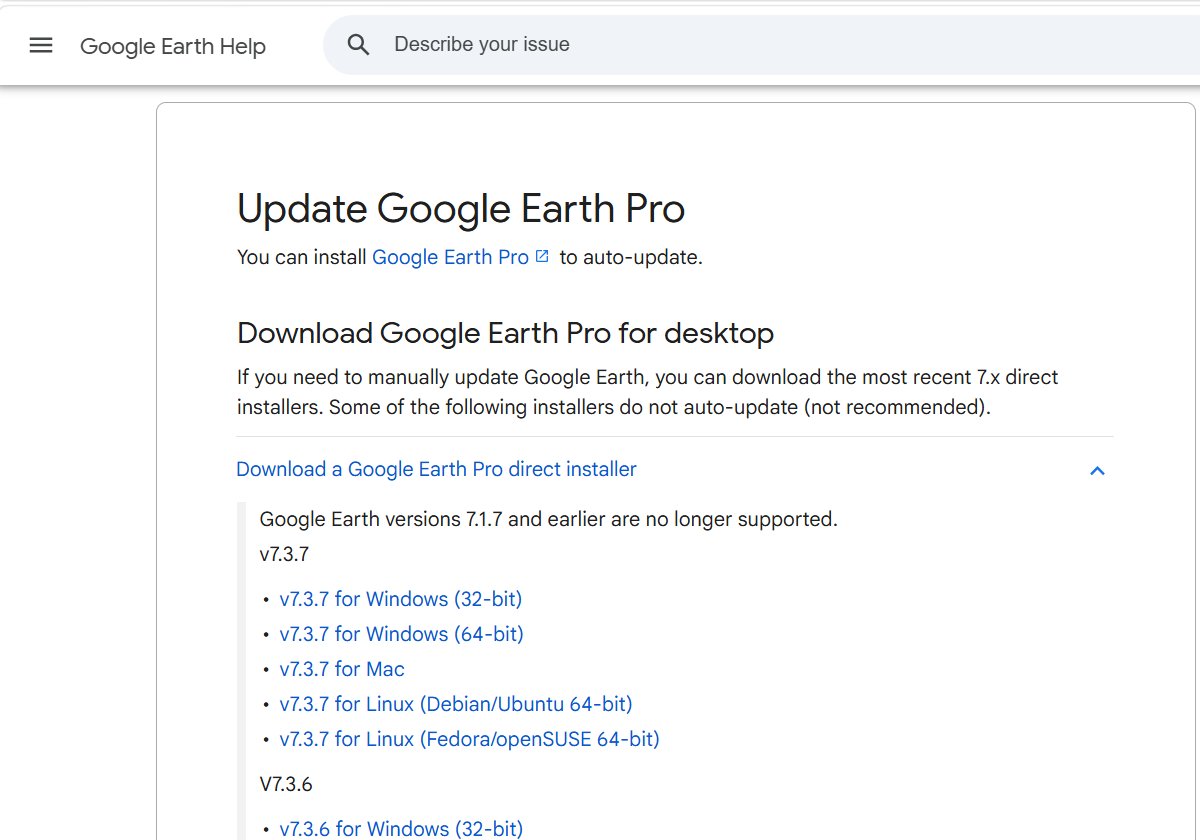
Task: Download v7.3.7 for Windows (64-bit)
Action: click(x=402, y=634)
